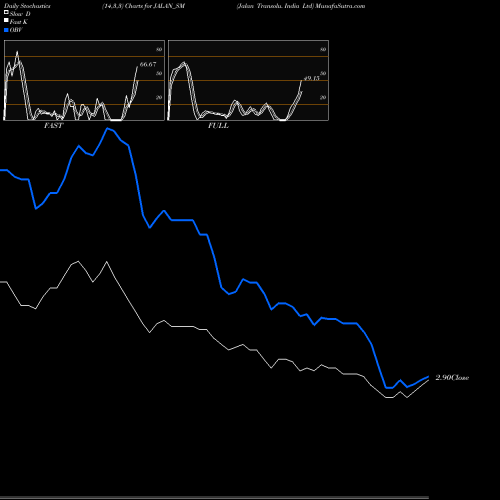Click the Slow D legend swatch
This screenshot has height=500, width=500.
pos(6,12)
